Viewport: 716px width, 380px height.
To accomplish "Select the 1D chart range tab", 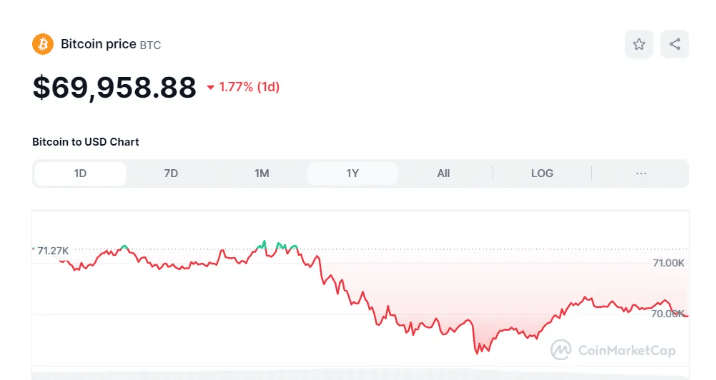I will (x=80, y=174).
